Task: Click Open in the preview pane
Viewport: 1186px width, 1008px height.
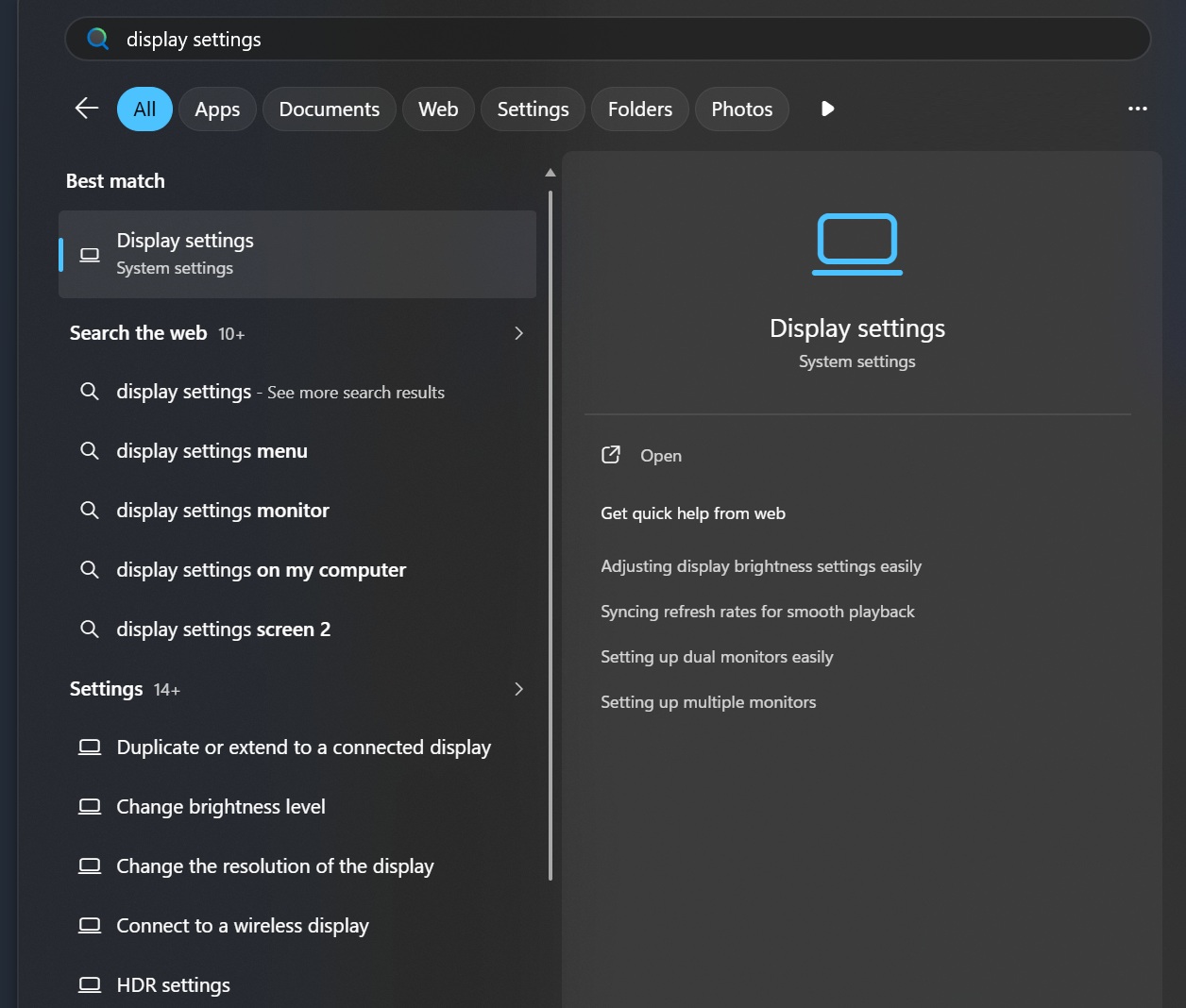Action: coord(661,456)
